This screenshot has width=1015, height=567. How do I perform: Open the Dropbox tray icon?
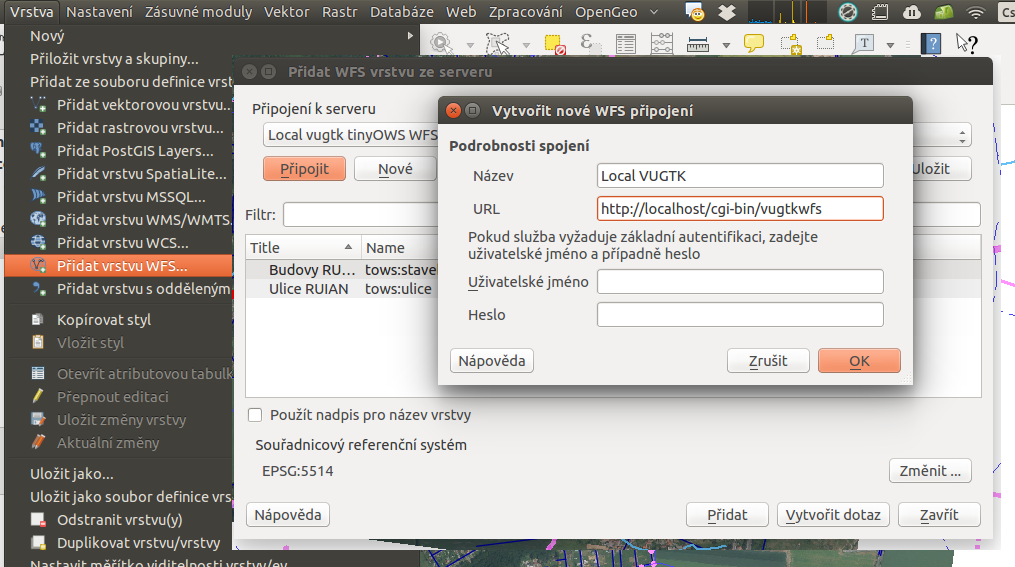[728, 12]
